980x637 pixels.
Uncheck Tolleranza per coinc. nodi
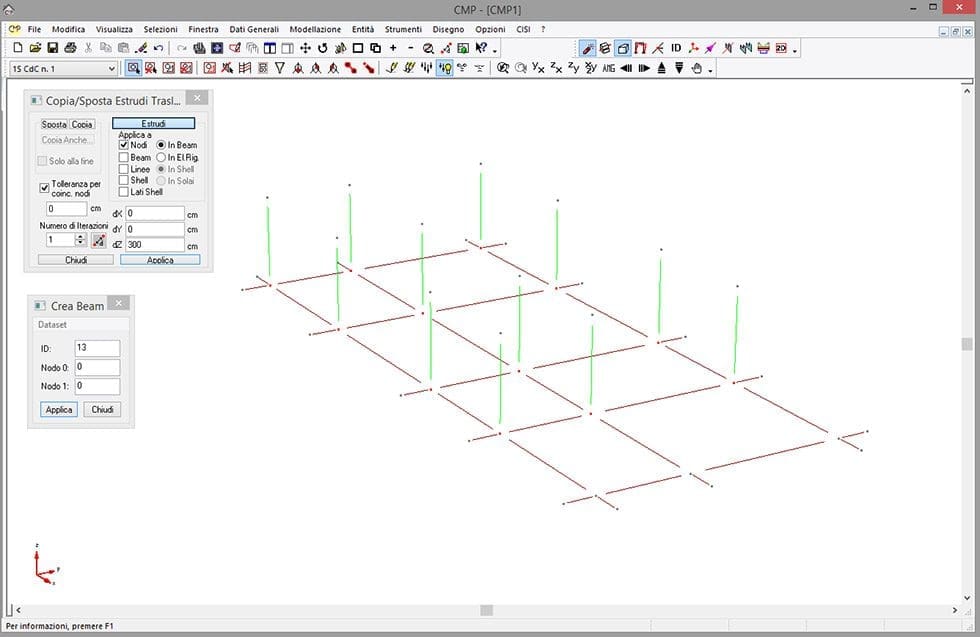coord(44,187)
